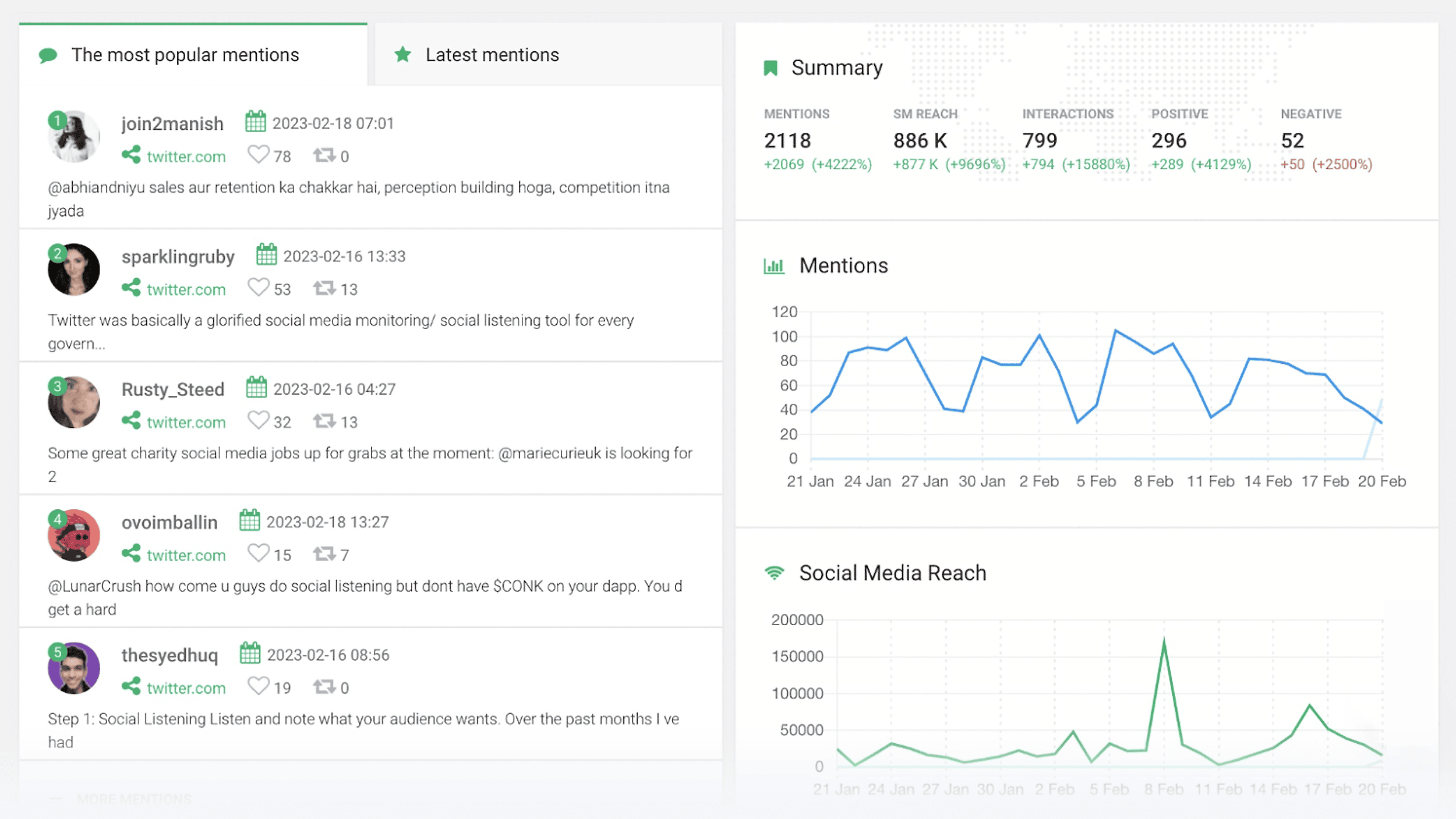
Task: Click the Rusty_Steed username
Action: tap(173, 389)
